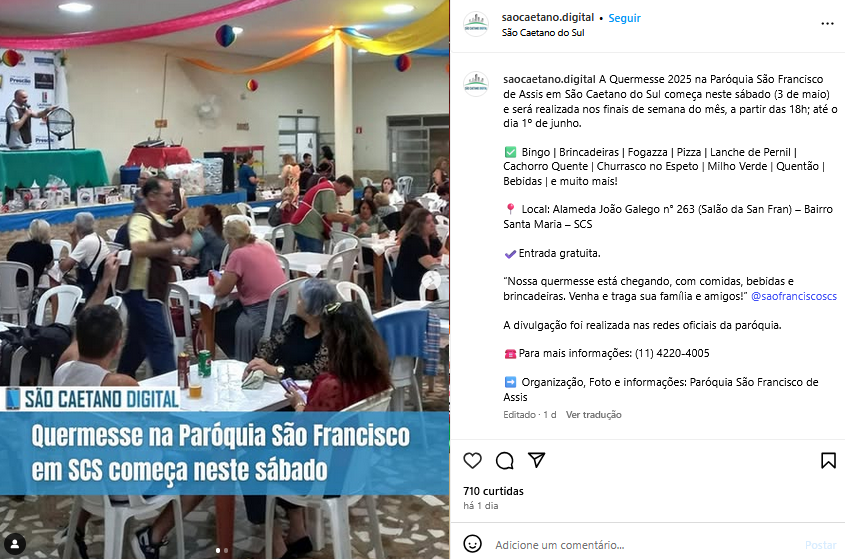
Task: Open emoji picker in the comment box
Action: (x=473, y=543)
